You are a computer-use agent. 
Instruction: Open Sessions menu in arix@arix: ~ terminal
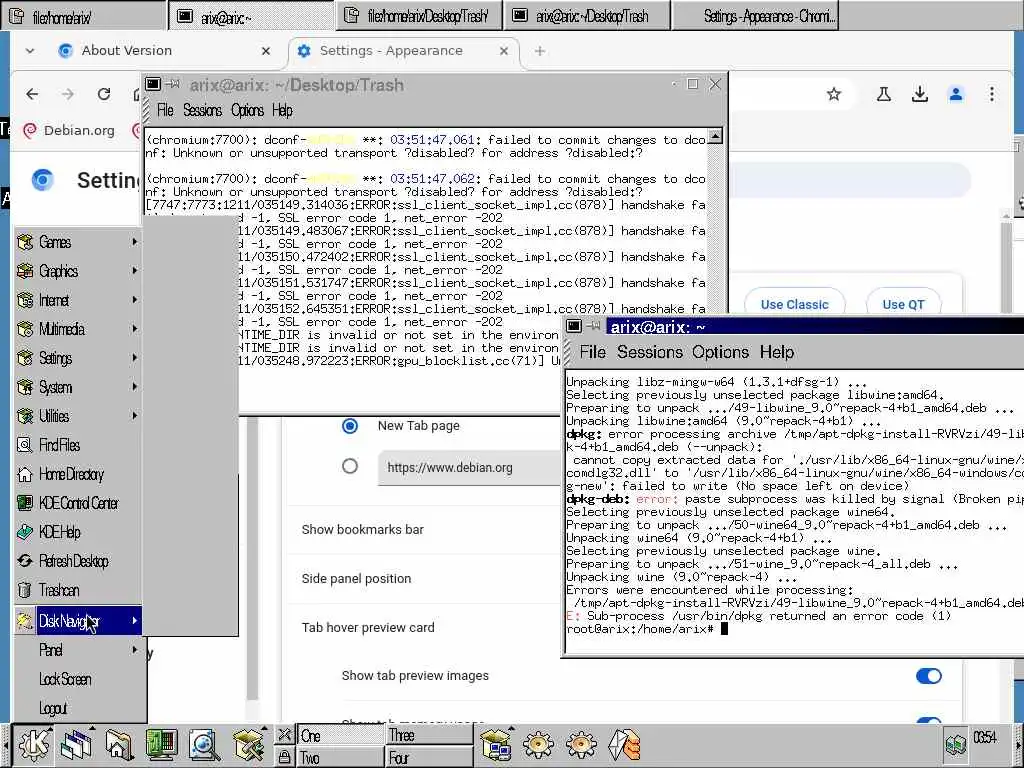pyautogui.click(x=650, y=352)
